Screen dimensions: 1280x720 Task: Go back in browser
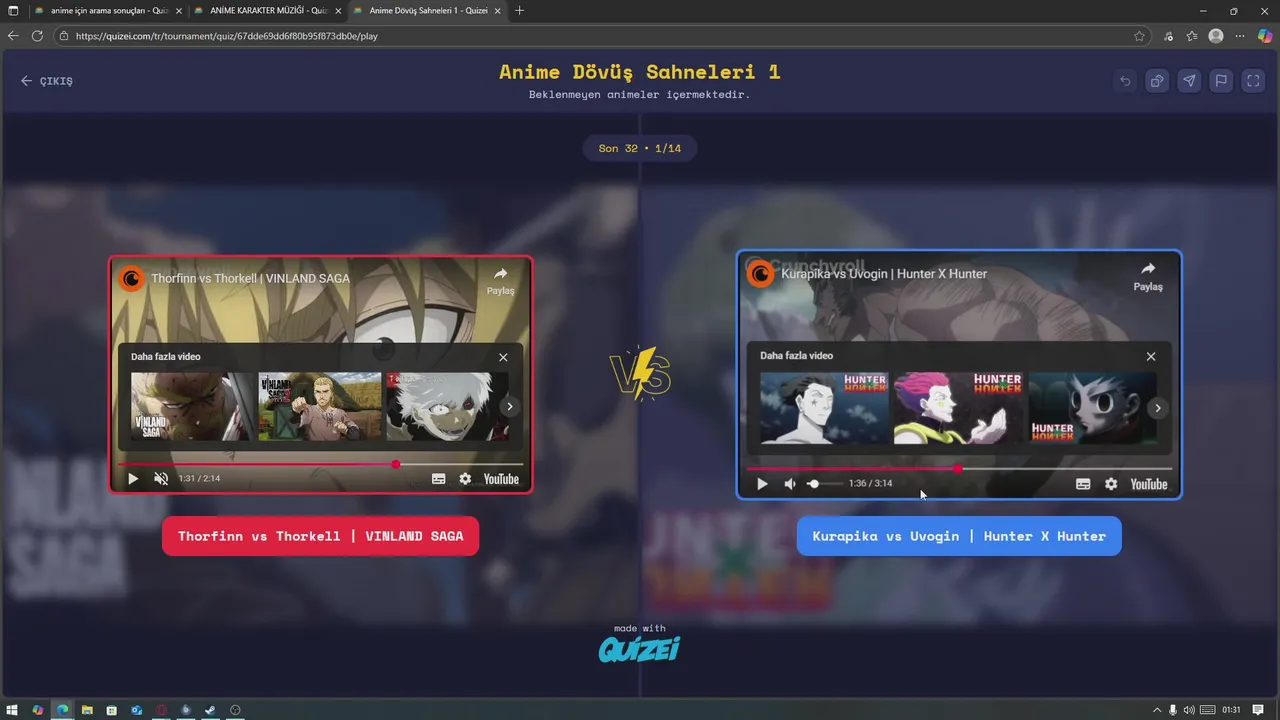pyautogui.click(x=13, y=36)
